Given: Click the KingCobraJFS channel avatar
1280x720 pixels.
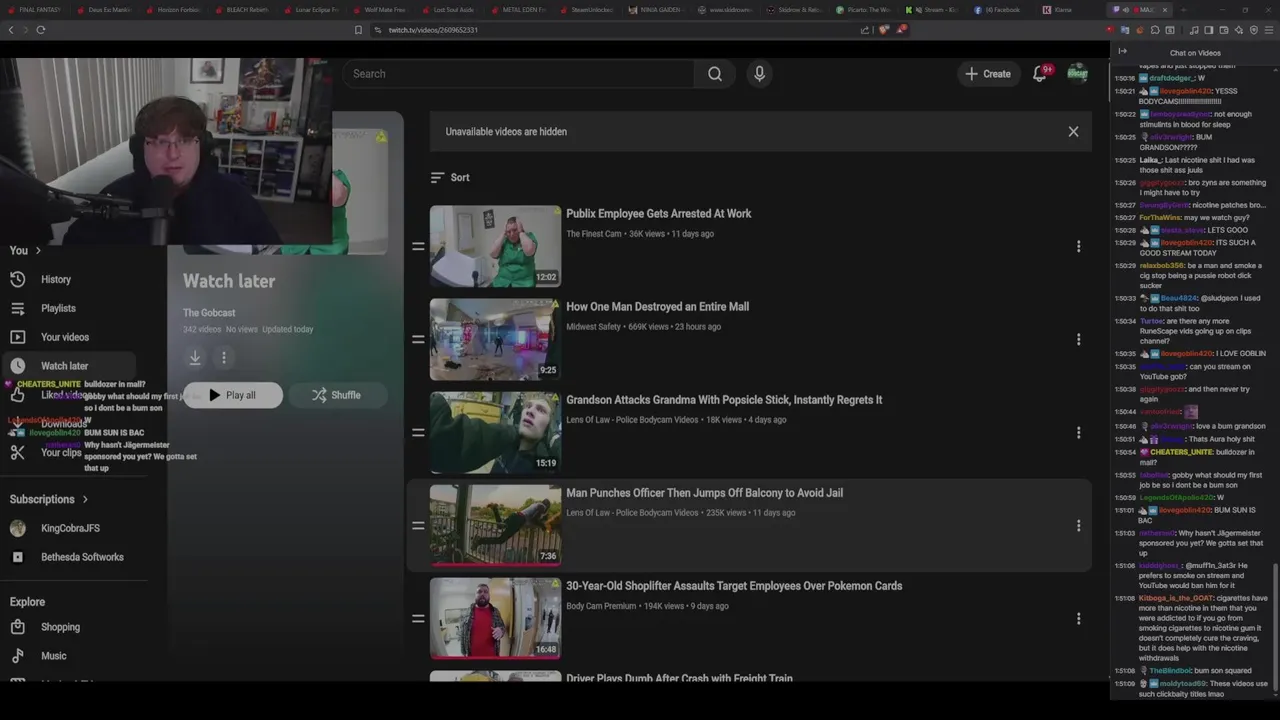Looking at the screenshot, I should pyautogui.click(x=17, y=528).
